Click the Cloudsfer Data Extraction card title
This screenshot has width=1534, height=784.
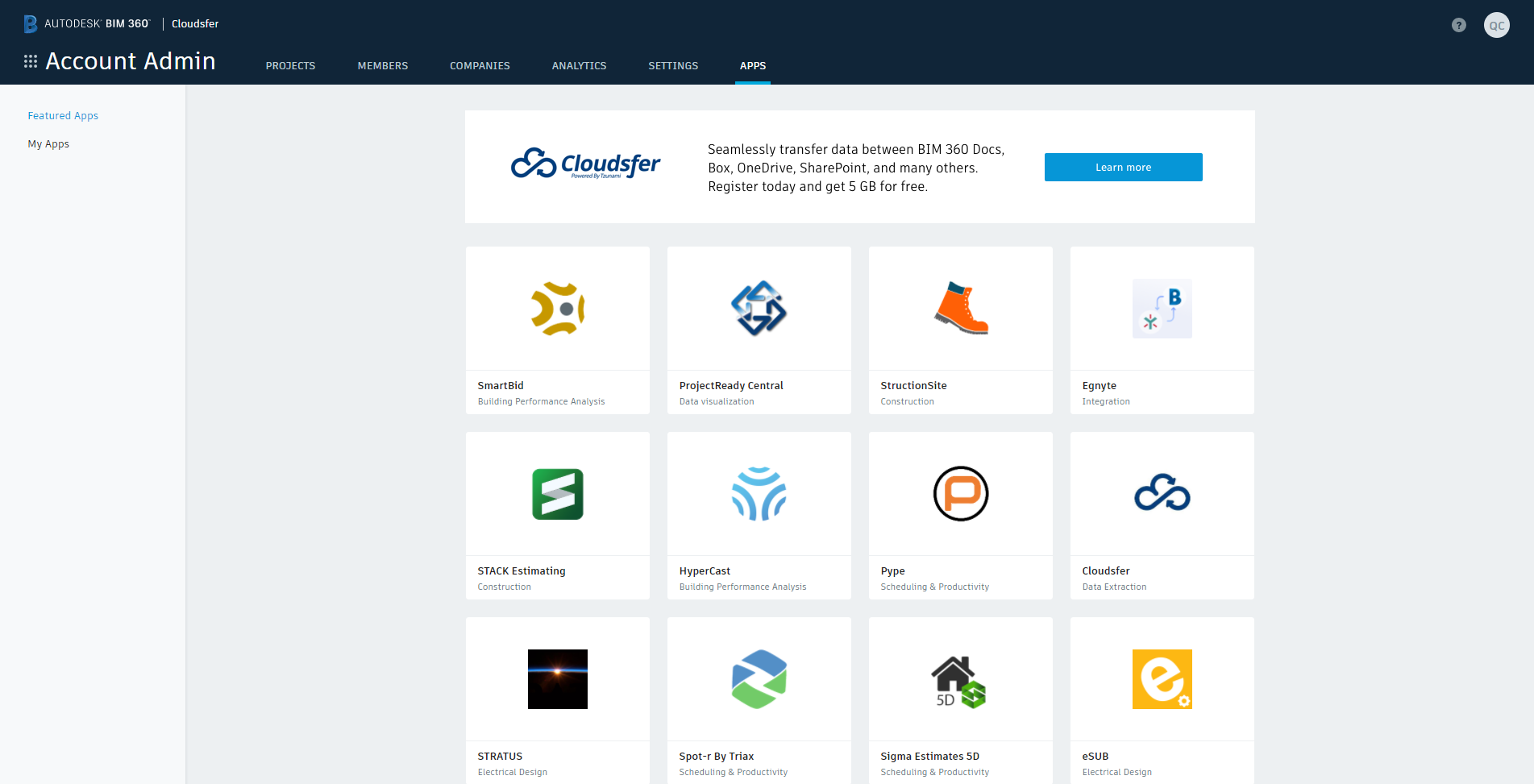1106,571
